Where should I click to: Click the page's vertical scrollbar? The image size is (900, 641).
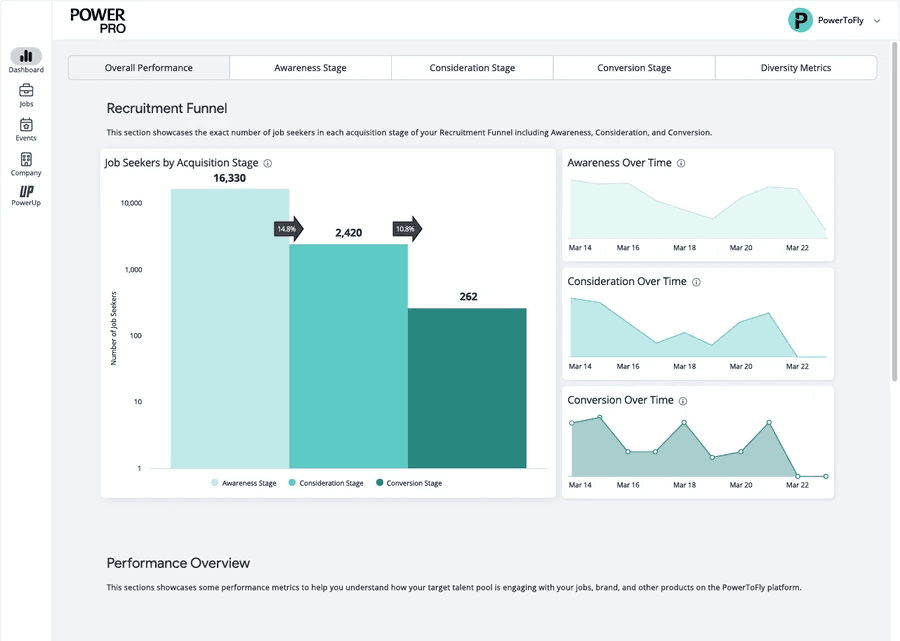[x=894, y=210]
